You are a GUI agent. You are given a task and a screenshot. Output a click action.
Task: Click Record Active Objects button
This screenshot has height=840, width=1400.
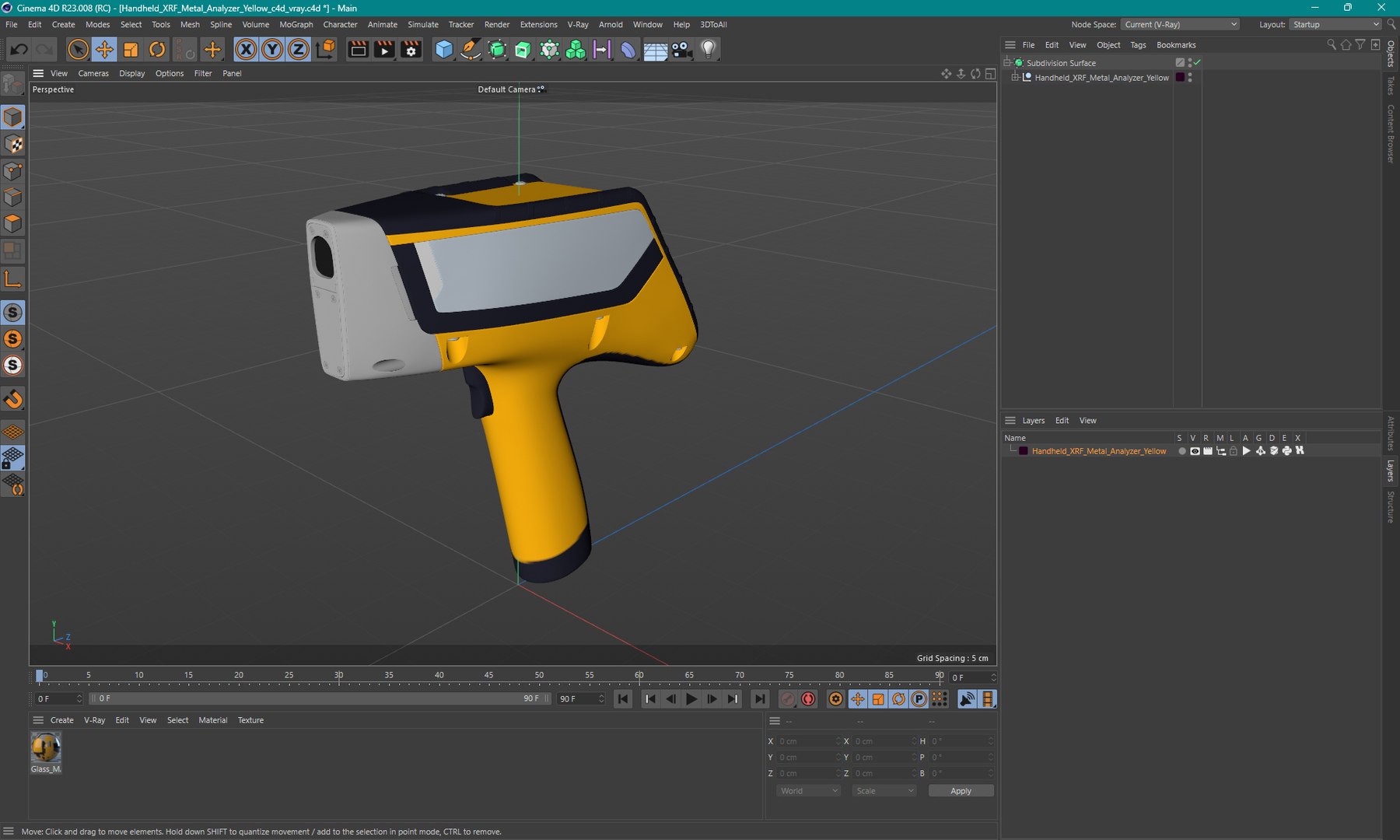point(787,699)
